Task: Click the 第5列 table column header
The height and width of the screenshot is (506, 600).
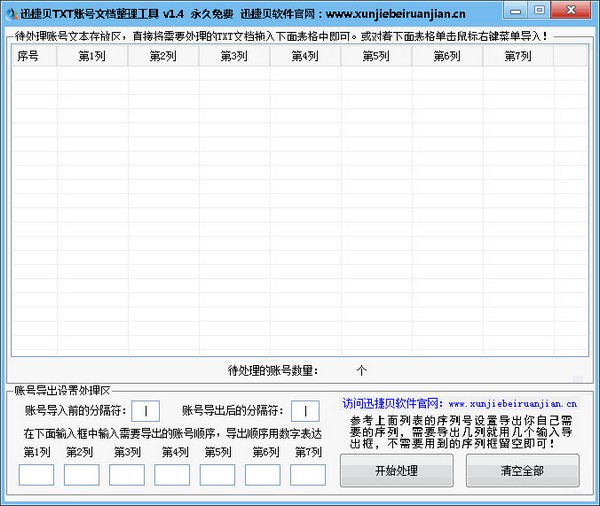Action: (x=376, y=56)
